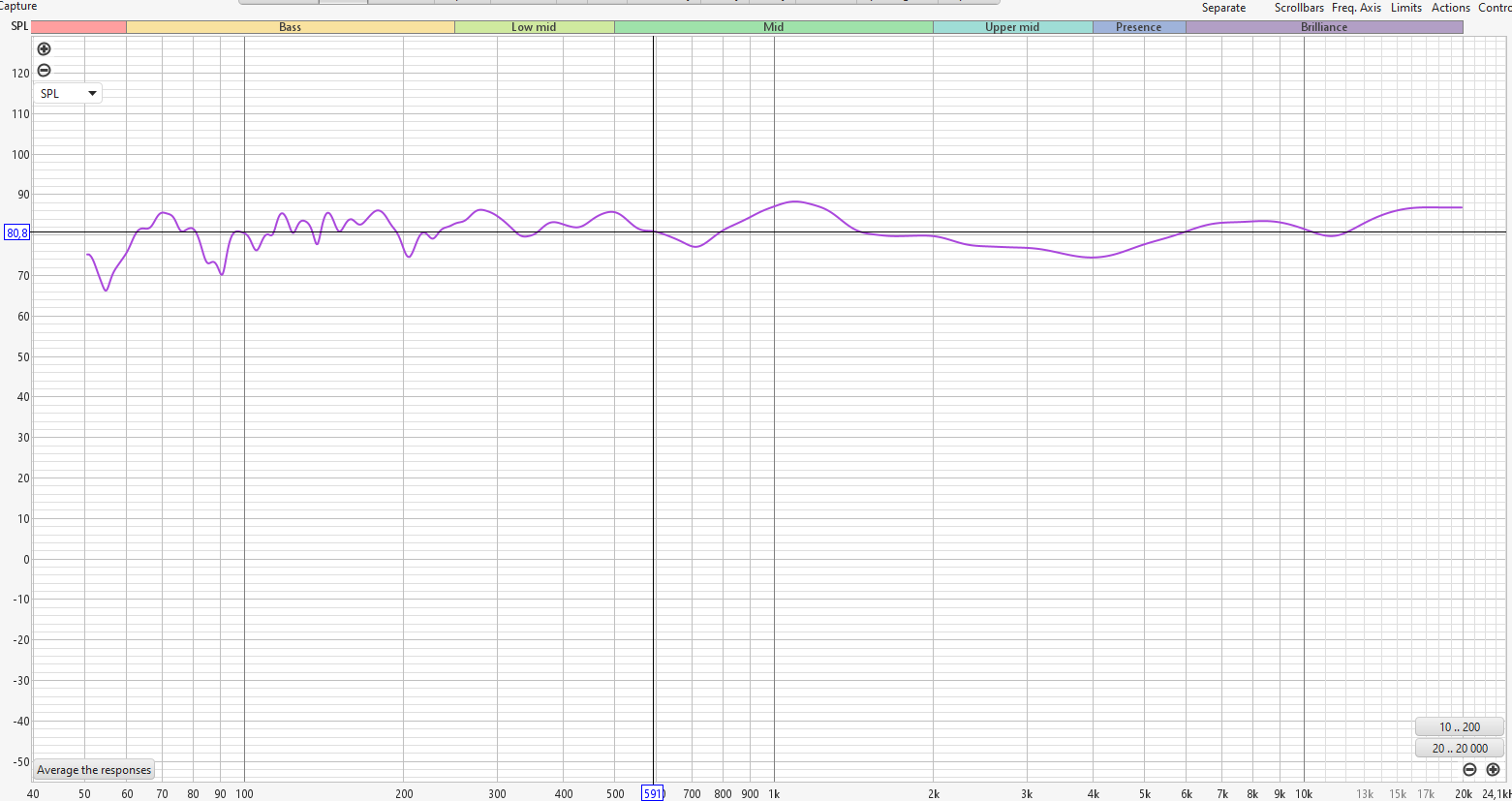The image size is (1512, 801).
Task: Zoom out the frequency axis
Action: [1469, 769]
